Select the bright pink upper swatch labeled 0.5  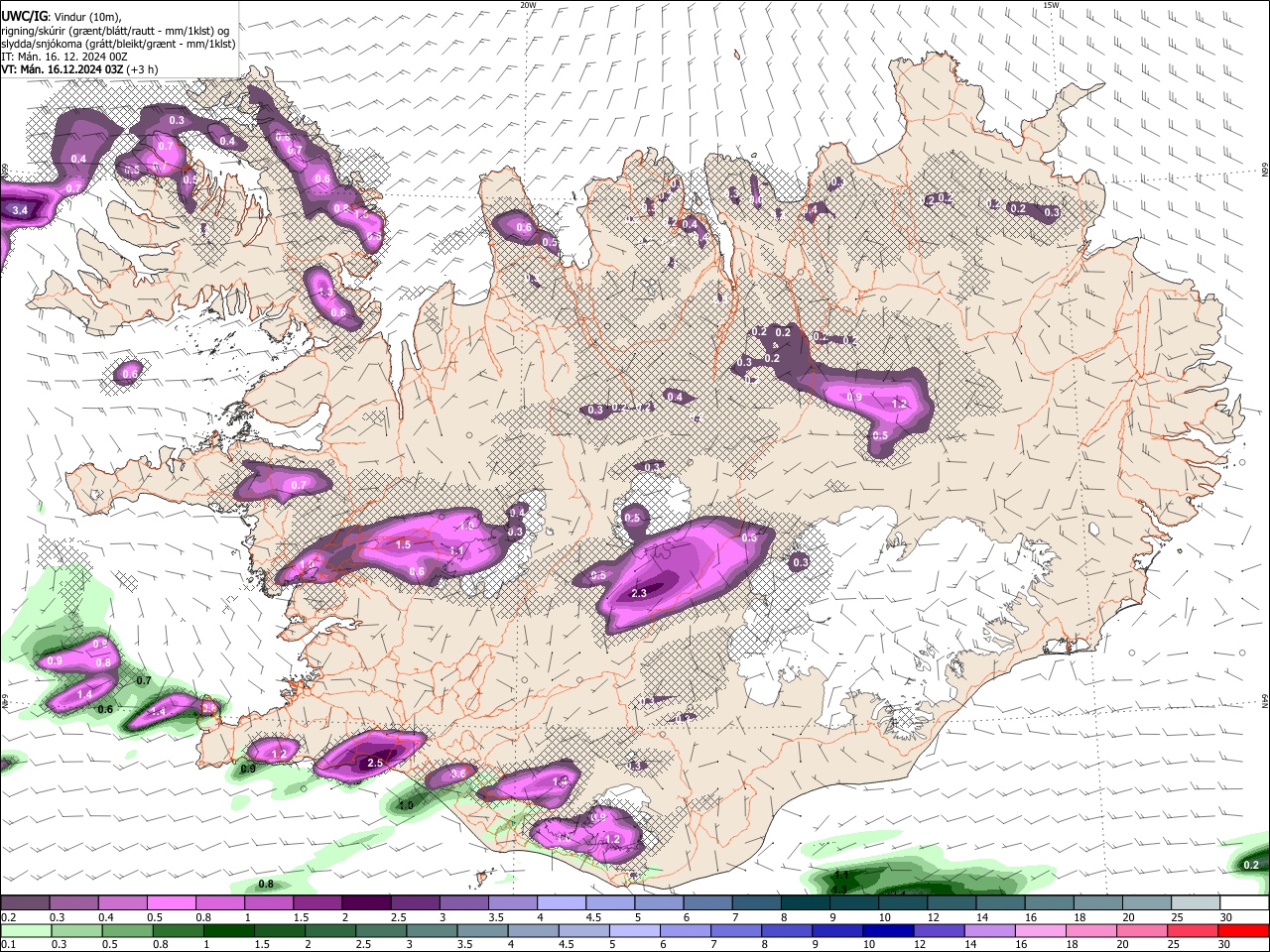tap(171, 903)
